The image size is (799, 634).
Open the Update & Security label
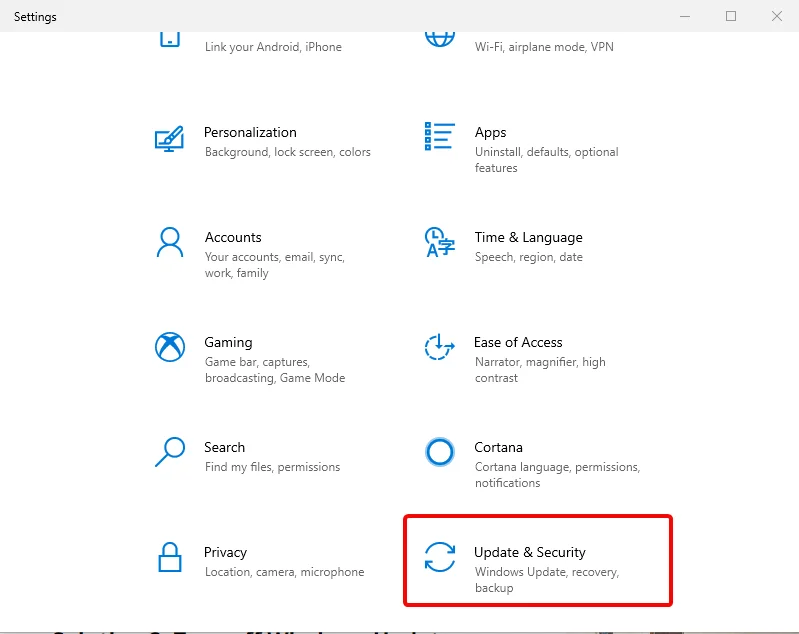point(529,552)
